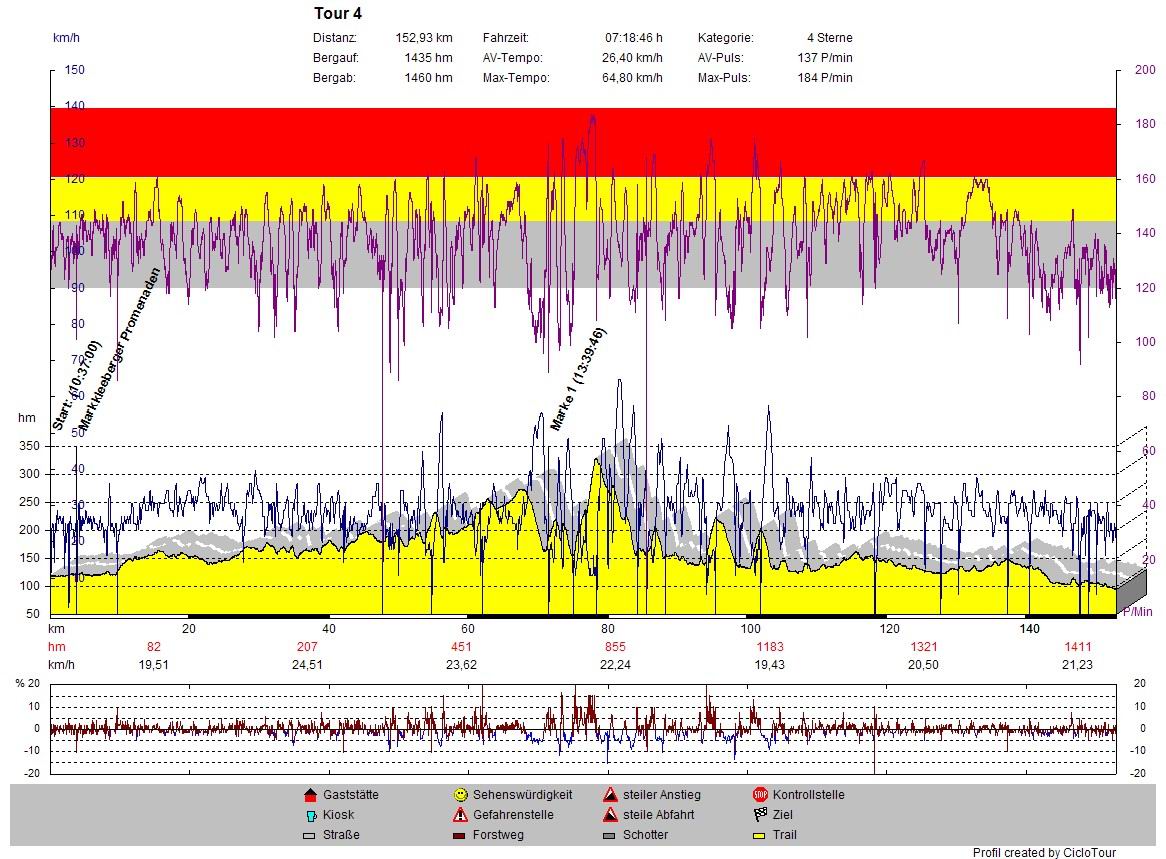Click the Profil created by CicloTour text
Viewport: 1166px width, 859px height.
(1044, 852)
